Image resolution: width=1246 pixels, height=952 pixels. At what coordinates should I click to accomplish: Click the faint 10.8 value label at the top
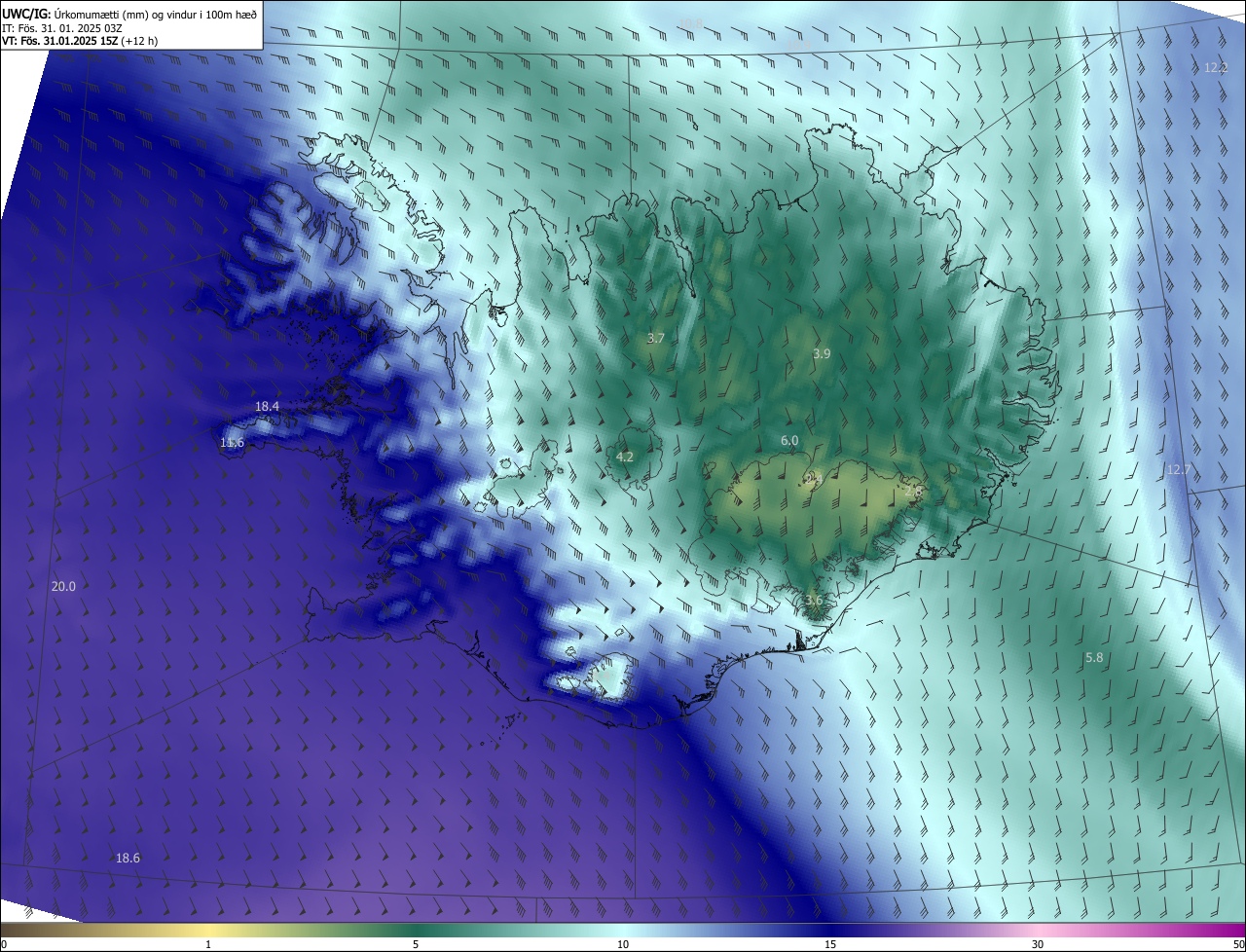690,22
